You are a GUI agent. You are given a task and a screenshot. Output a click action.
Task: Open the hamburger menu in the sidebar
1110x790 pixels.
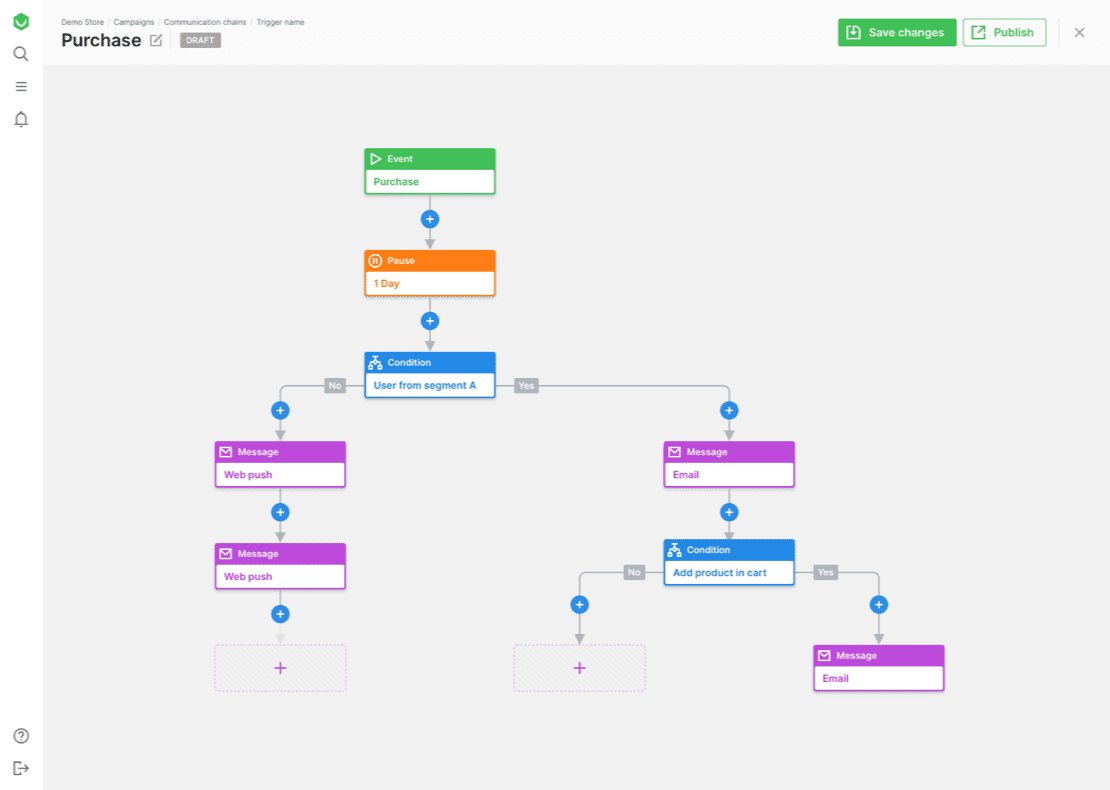pyautogui.click(x=21, y=86)
